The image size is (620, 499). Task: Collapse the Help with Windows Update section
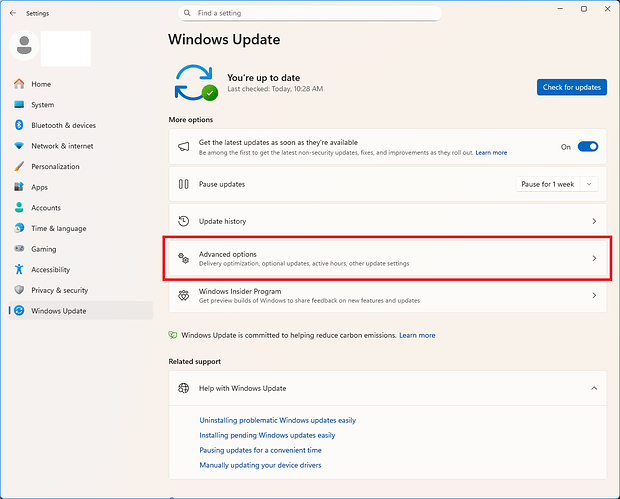click(594, 388)
